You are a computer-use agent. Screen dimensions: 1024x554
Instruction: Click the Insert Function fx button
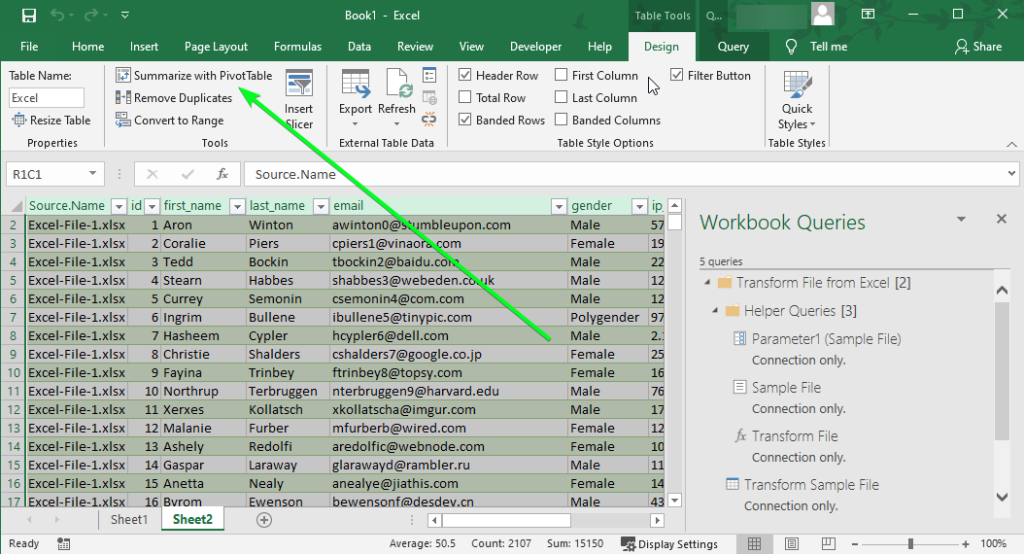point(222,174)
